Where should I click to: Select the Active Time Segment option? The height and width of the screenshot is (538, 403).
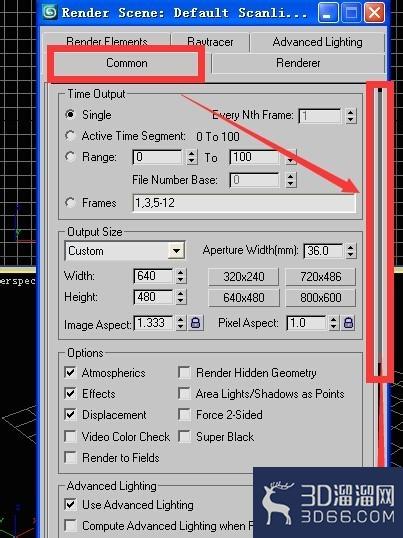pos(70,136)
